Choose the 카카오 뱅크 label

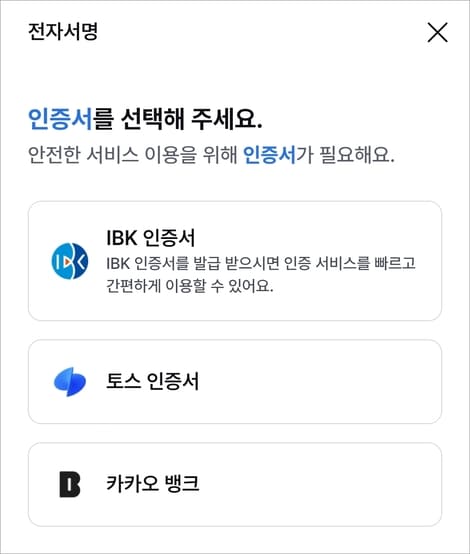coord(153,483)
